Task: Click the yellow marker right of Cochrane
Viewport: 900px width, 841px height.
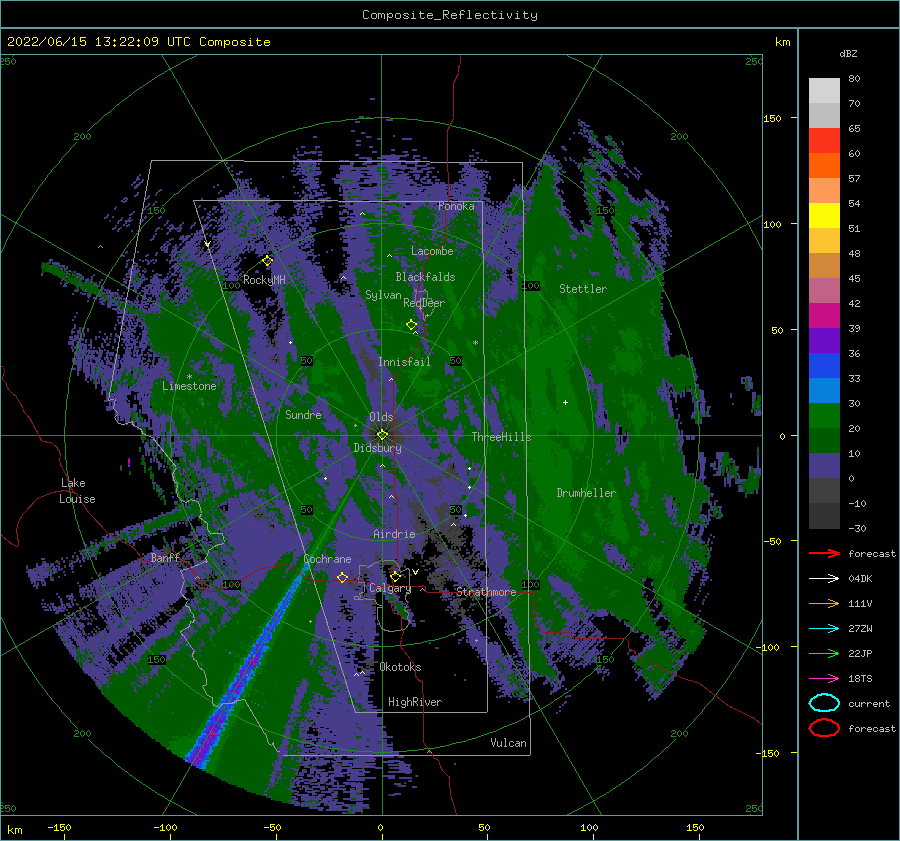Action: click(x=342, y=577)
